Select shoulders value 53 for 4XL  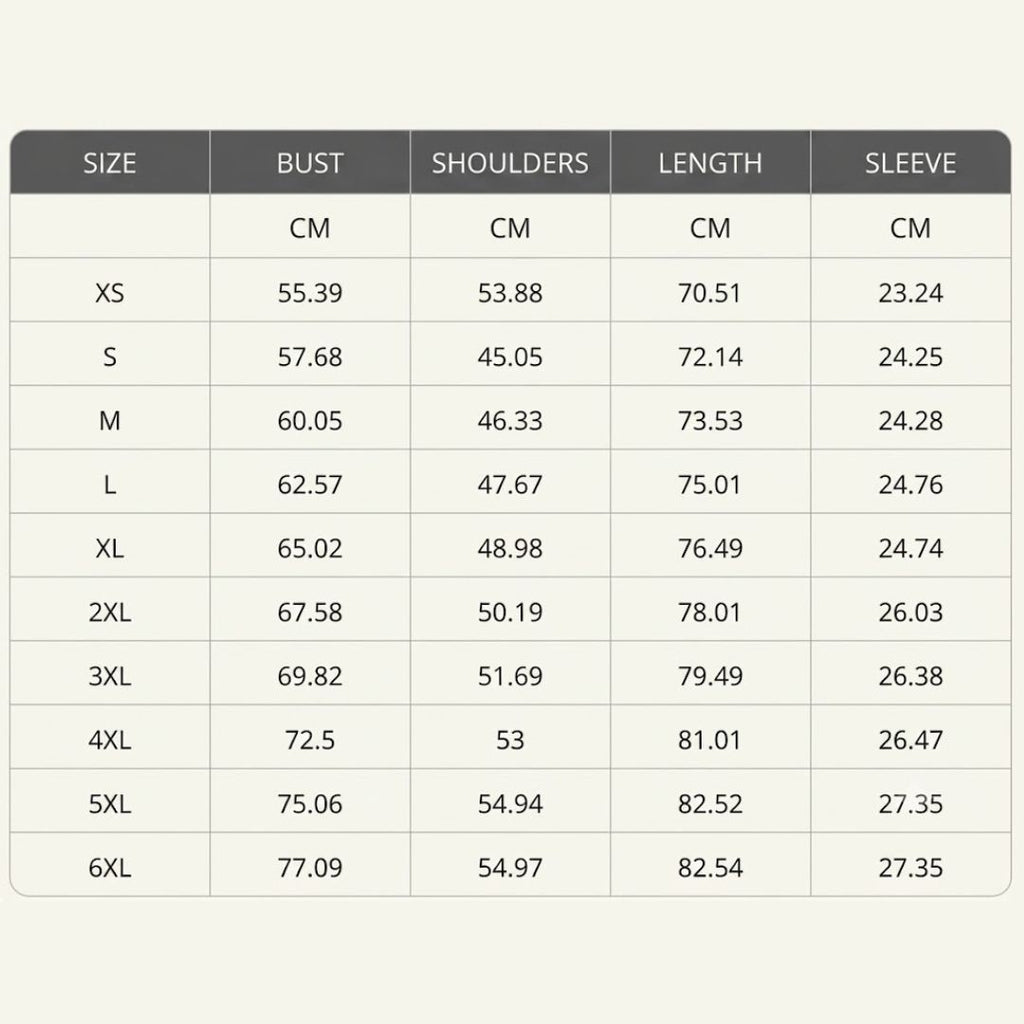(510, 740)
